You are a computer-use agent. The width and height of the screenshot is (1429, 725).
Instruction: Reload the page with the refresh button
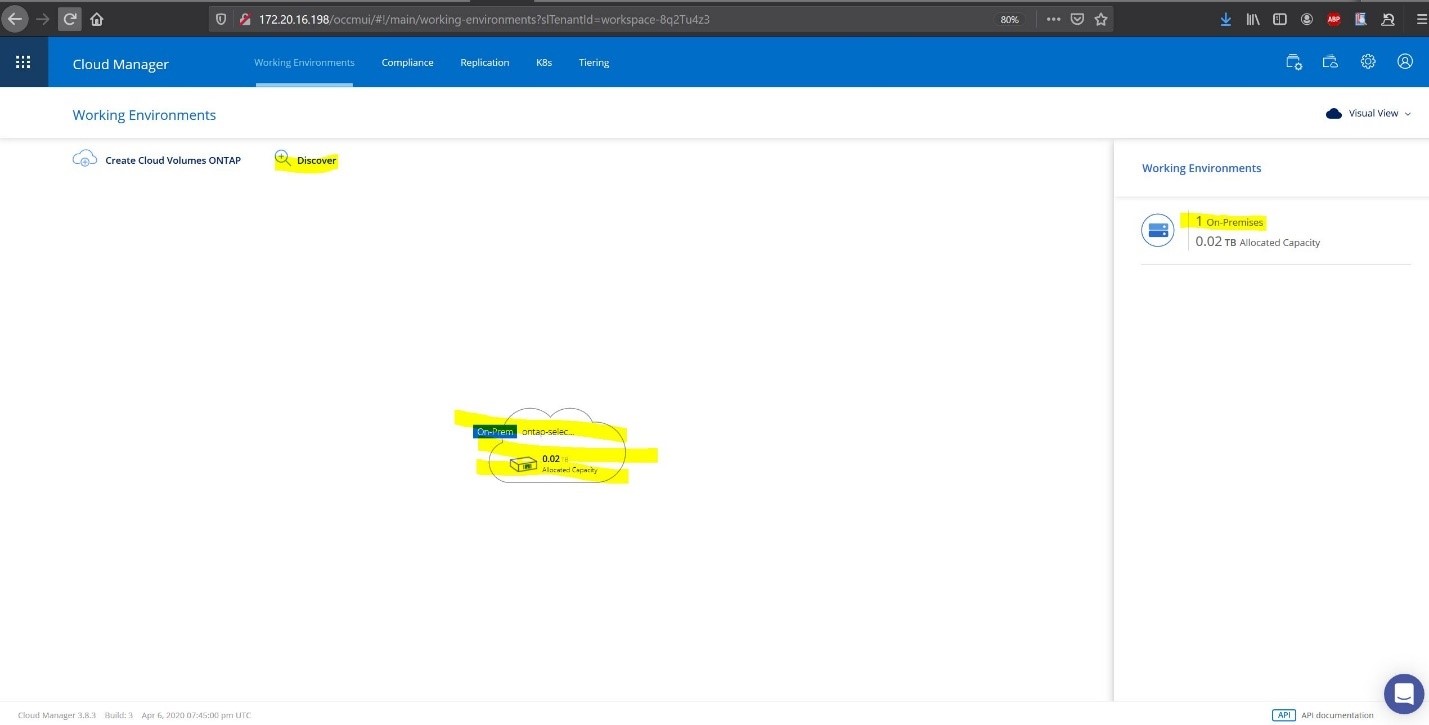69,19
